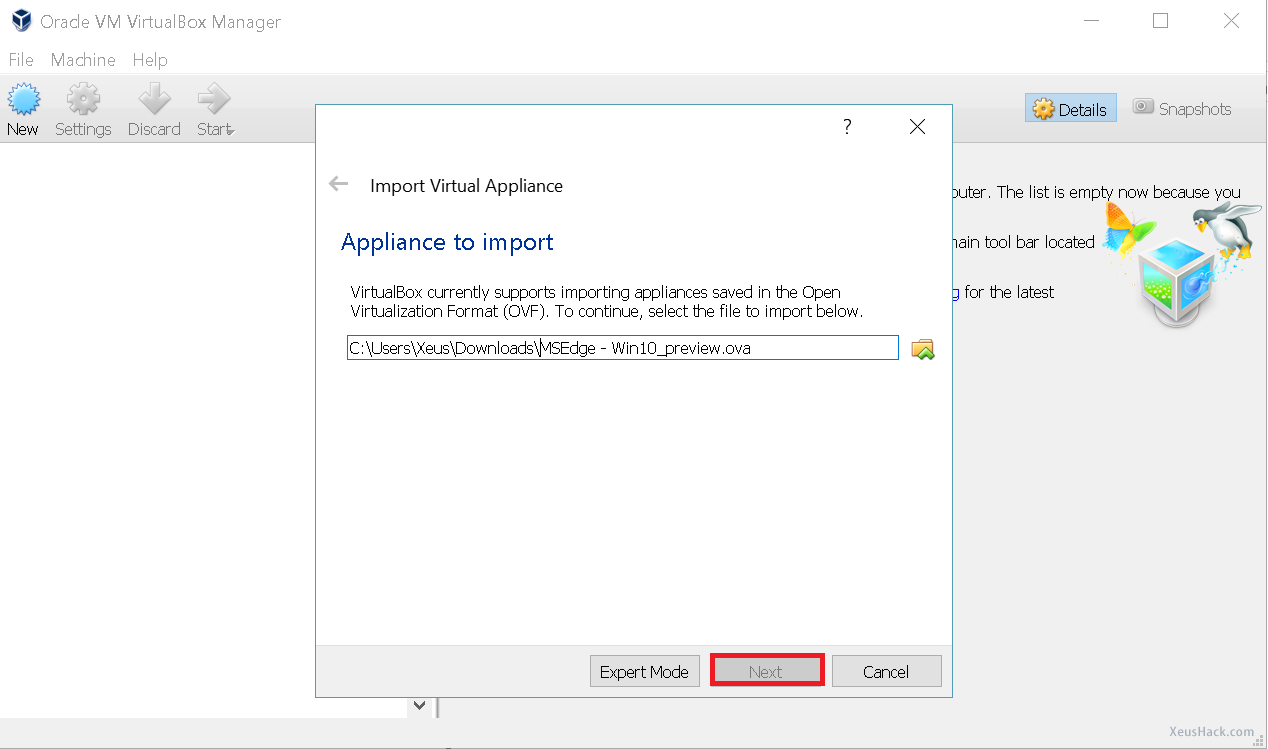The image size is (1268, 749).
Task: Open the Settings toolbar icon
Action: 83,103
